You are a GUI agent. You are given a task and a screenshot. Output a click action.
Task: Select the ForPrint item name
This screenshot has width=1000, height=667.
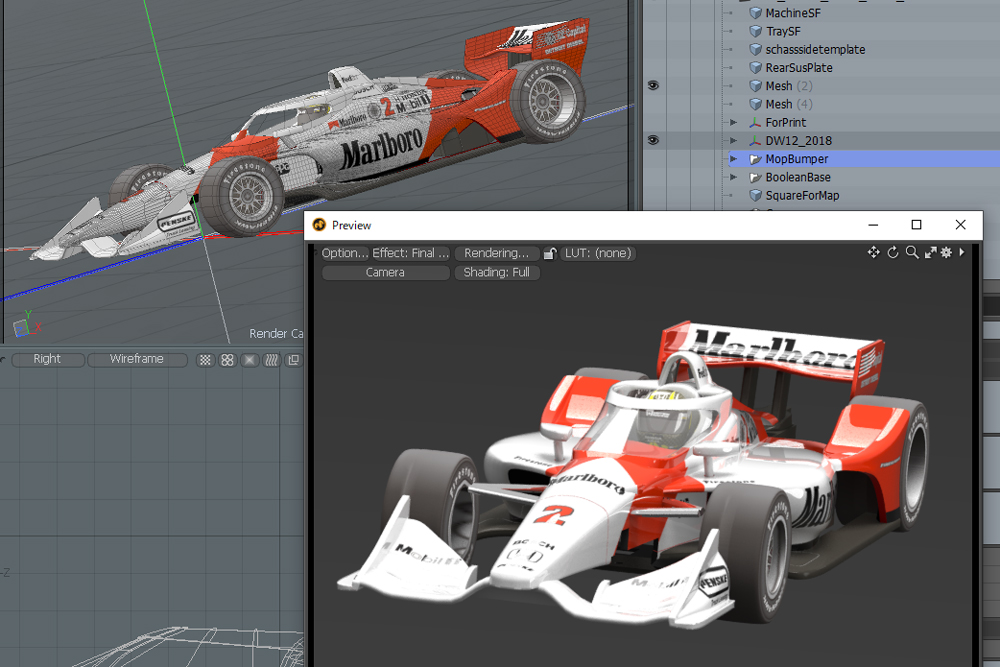pos(786,122)
